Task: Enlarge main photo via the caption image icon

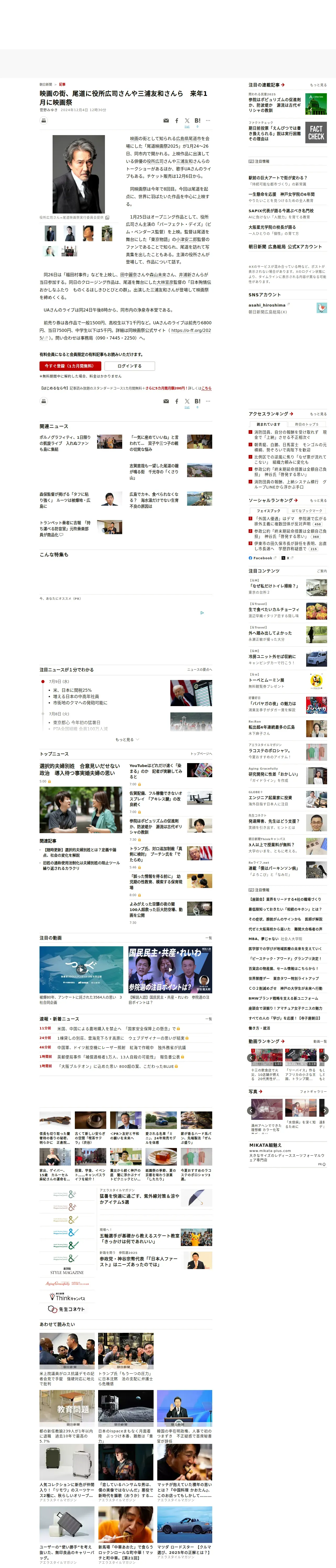Action: coord(107,217)
